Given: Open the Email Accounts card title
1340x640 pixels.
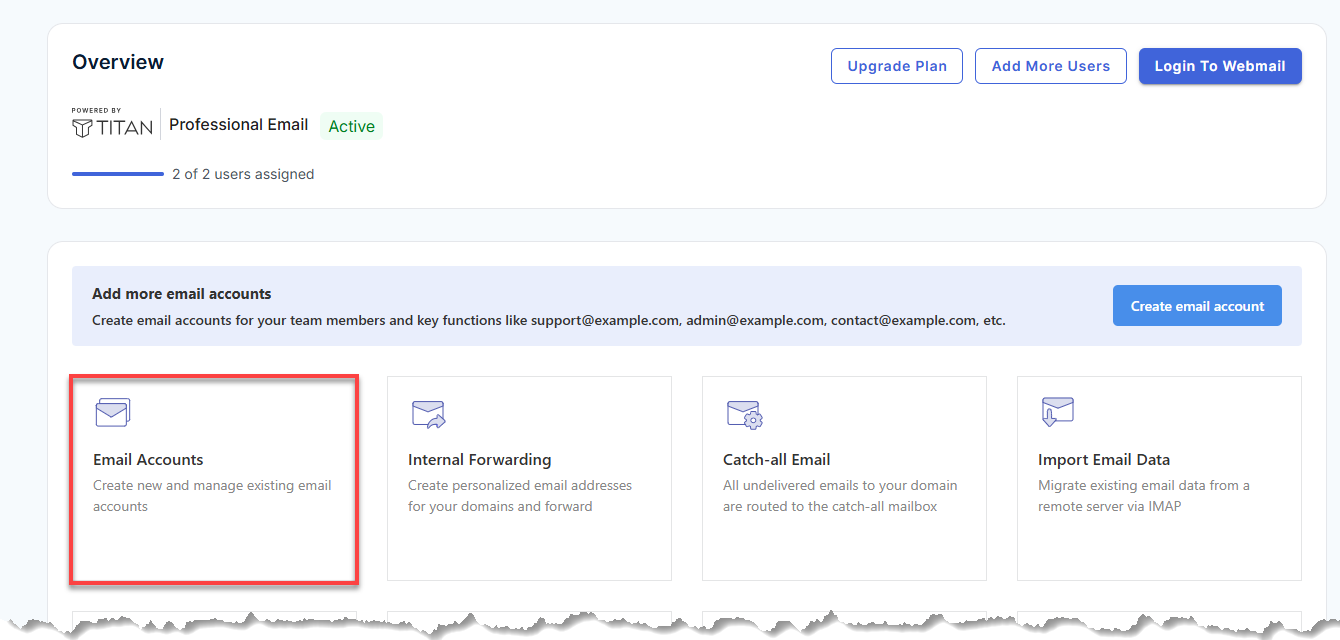Looking at the screenshot, I should pyautogui.click(x=148, y=460).
